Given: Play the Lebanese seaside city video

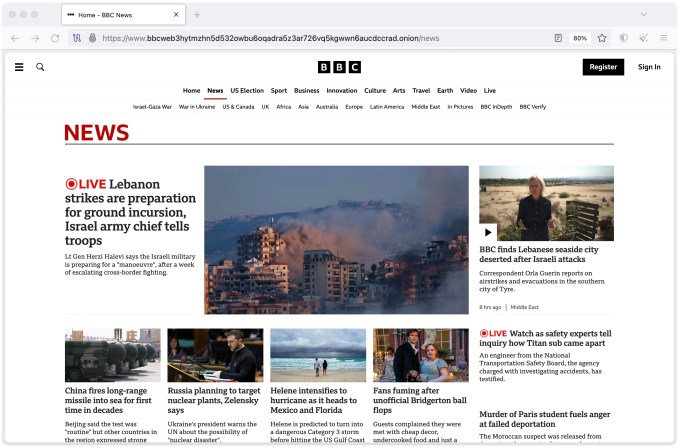Looking at the screenshot, I should click(x=488, y=232).
